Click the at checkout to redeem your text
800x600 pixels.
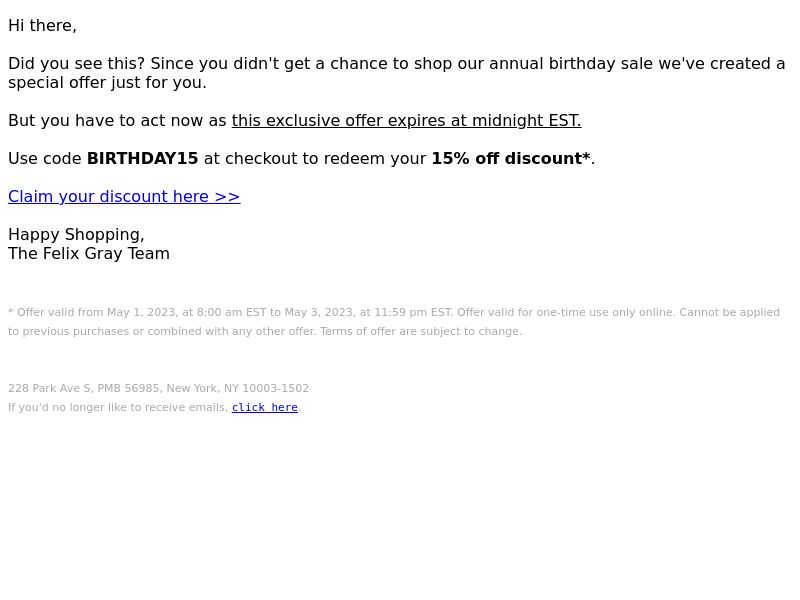(x=315, y=159)
